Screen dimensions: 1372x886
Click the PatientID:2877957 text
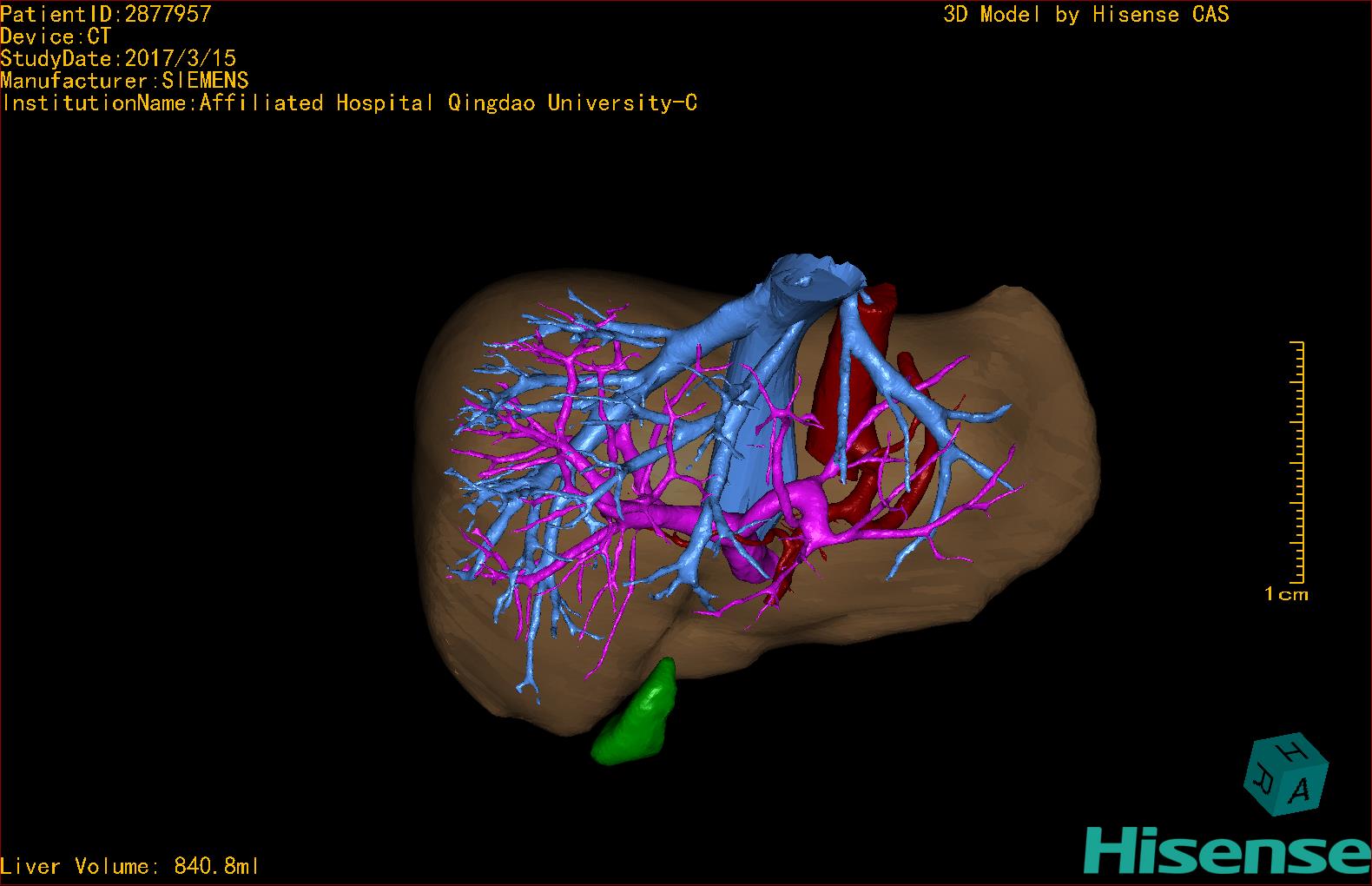pyautogui.click(x=106, y=13)
